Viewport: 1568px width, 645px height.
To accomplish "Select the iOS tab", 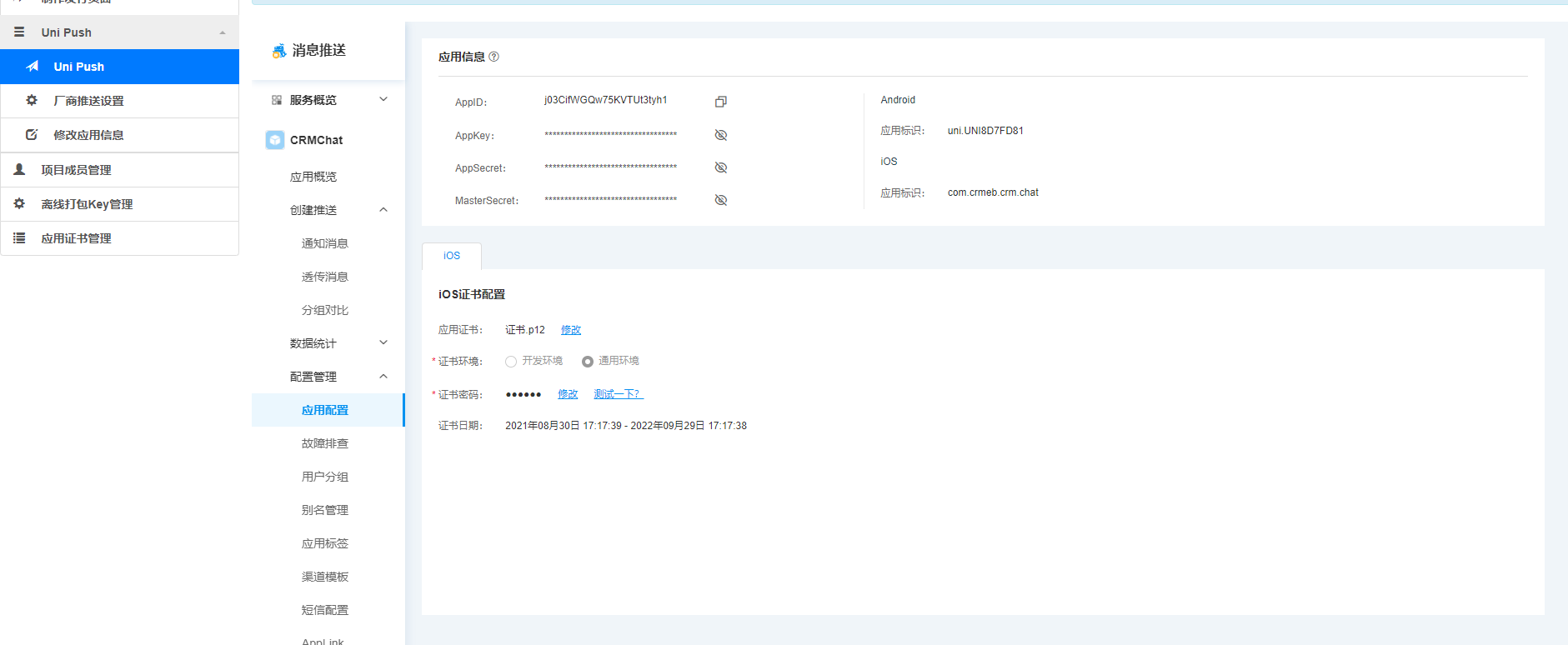I will coord(452,256).
